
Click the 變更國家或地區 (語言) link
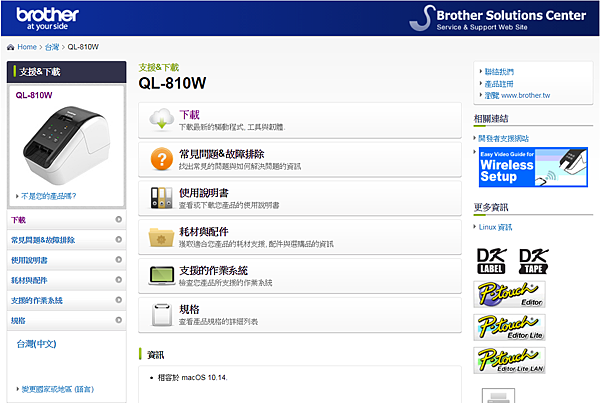pos(58,389)
